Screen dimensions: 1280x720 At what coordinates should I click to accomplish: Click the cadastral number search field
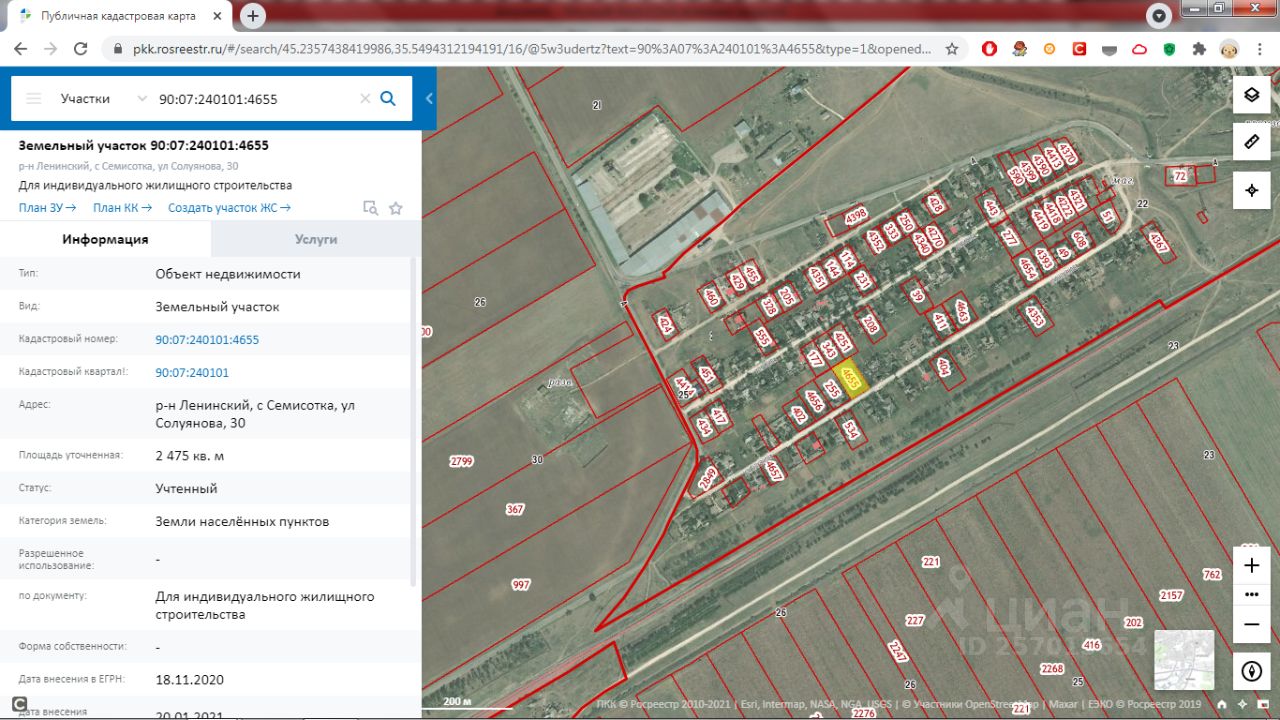click(x=253, y=99)
